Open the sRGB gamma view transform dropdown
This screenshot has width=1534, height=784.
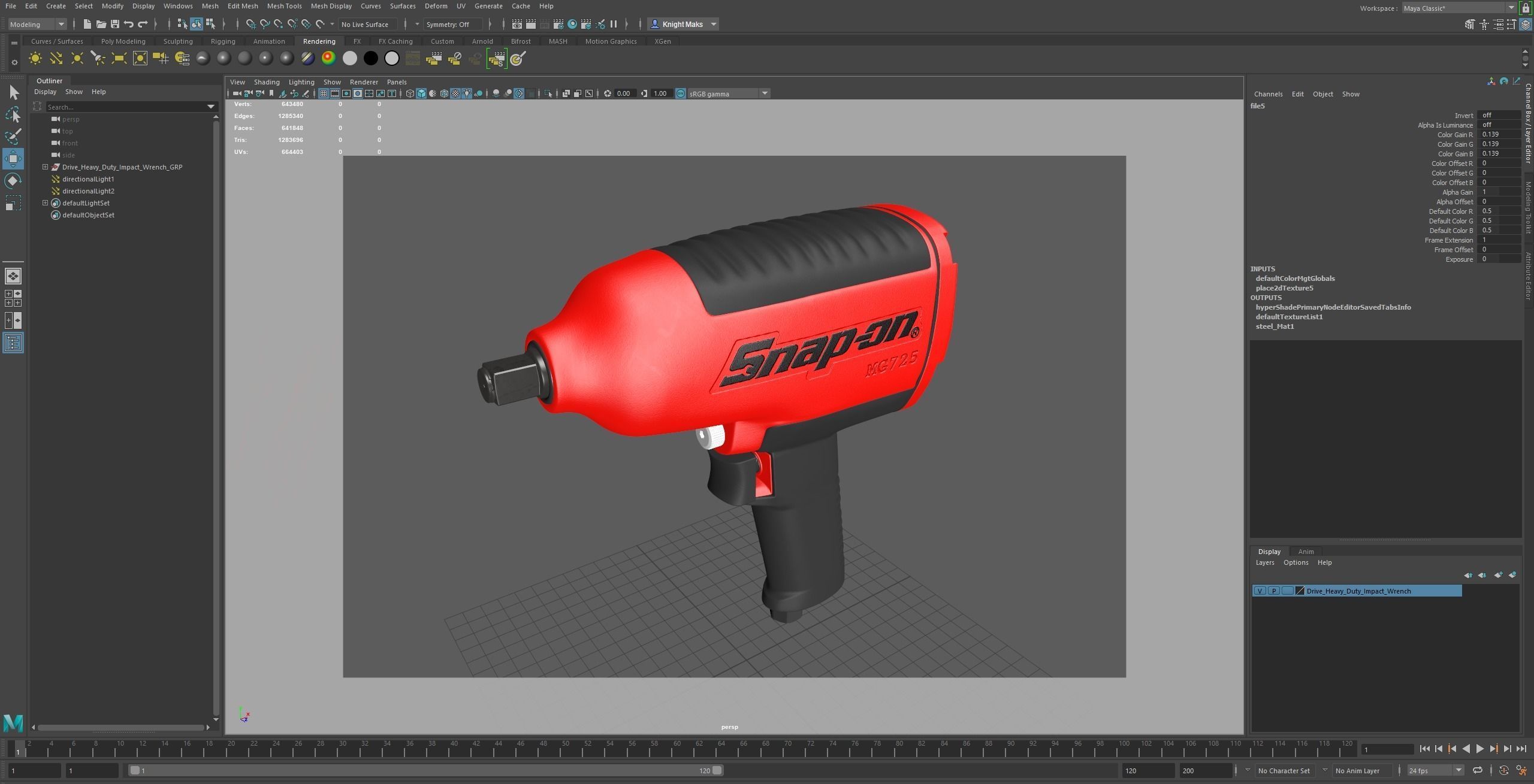coord(728,93)
